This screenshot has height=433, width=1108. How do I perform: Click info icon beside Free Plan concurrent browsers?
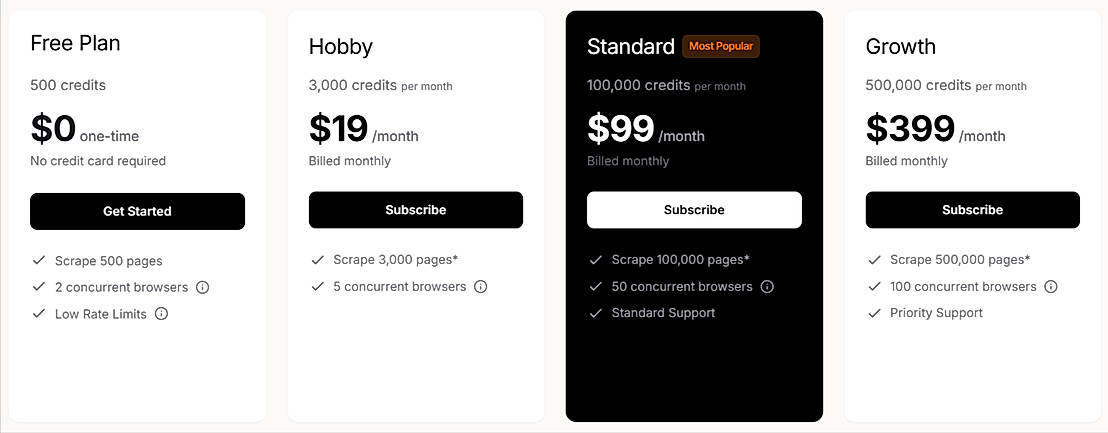[202, 287]
